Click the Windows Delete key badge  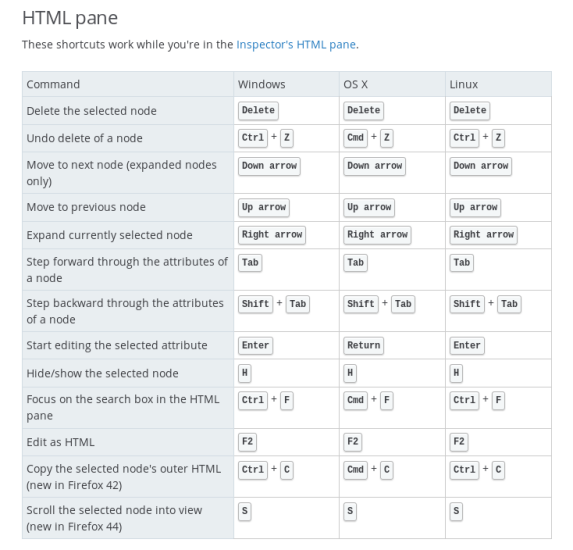point(258,111)
